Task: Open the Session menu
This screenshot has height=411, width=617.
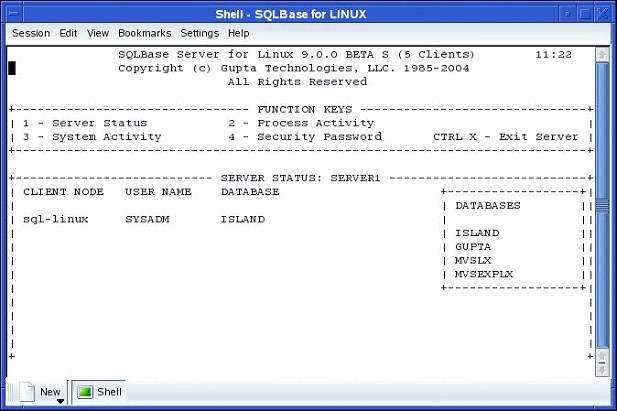Action: (31, 33)
